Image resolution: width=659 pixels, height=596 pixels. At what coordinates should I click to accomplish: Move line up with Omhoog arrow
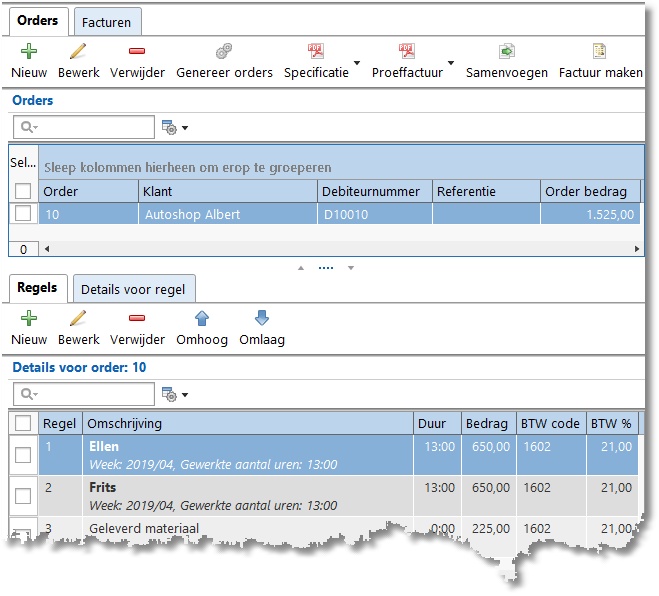click(201, 319)
